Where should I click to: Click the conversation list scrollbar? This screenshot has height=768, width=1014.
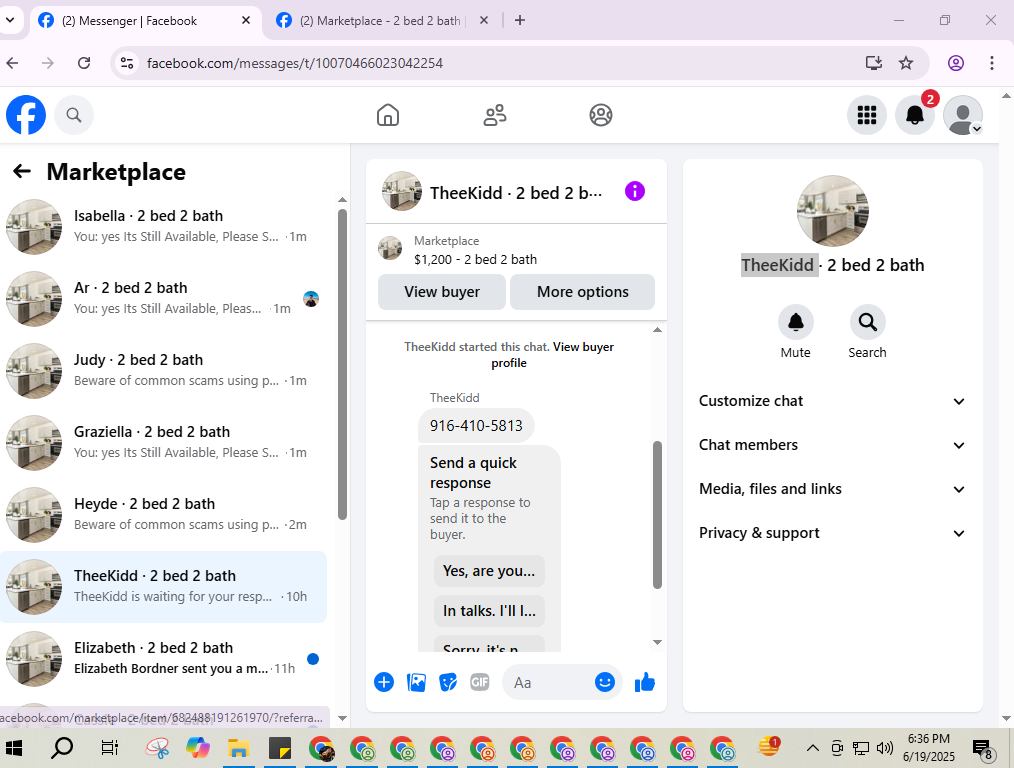pyautogui.click(x=342, y=365)
